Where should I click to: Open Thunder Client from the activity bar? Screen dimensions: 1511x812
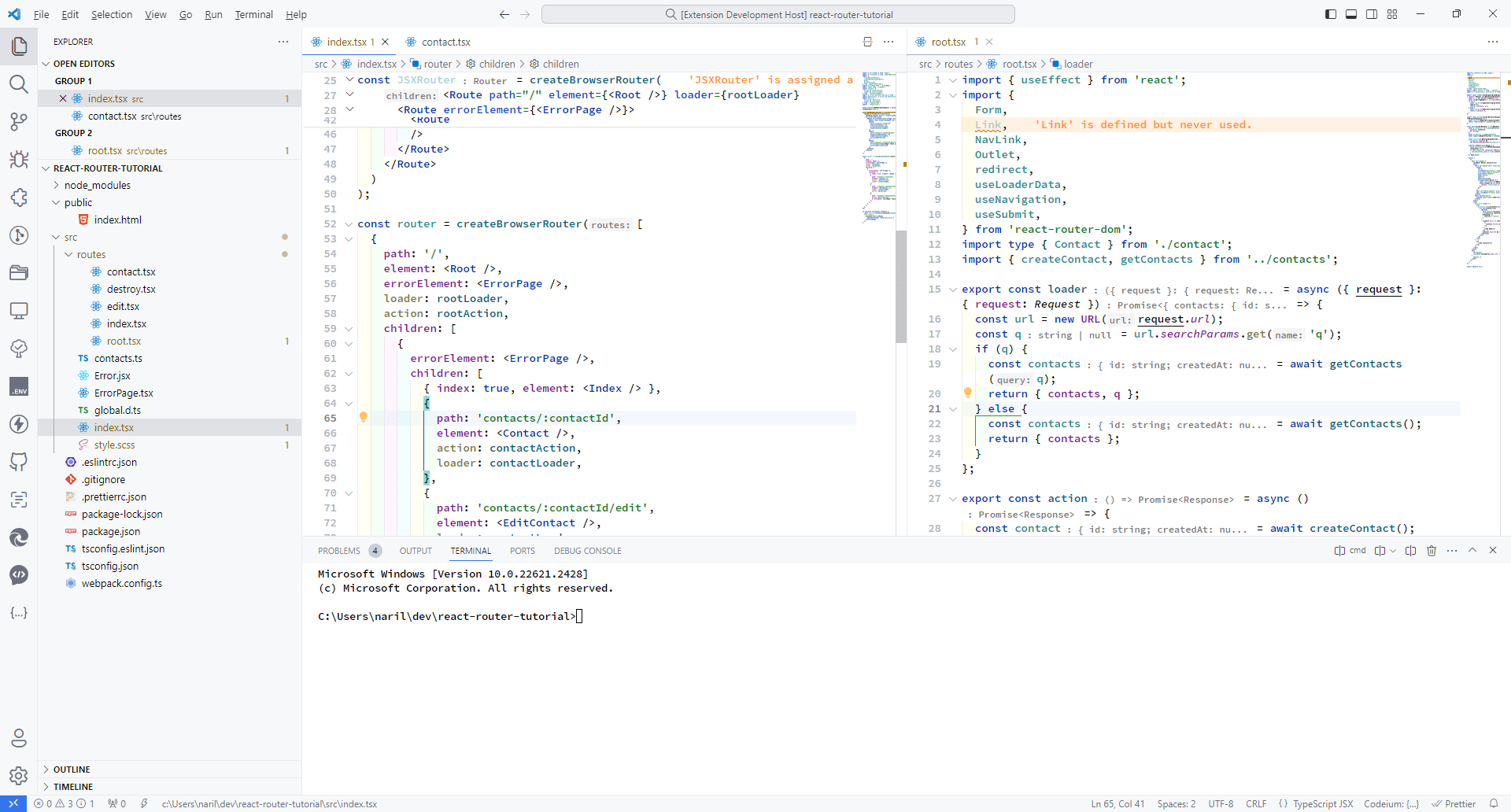(x=19, y=424)
